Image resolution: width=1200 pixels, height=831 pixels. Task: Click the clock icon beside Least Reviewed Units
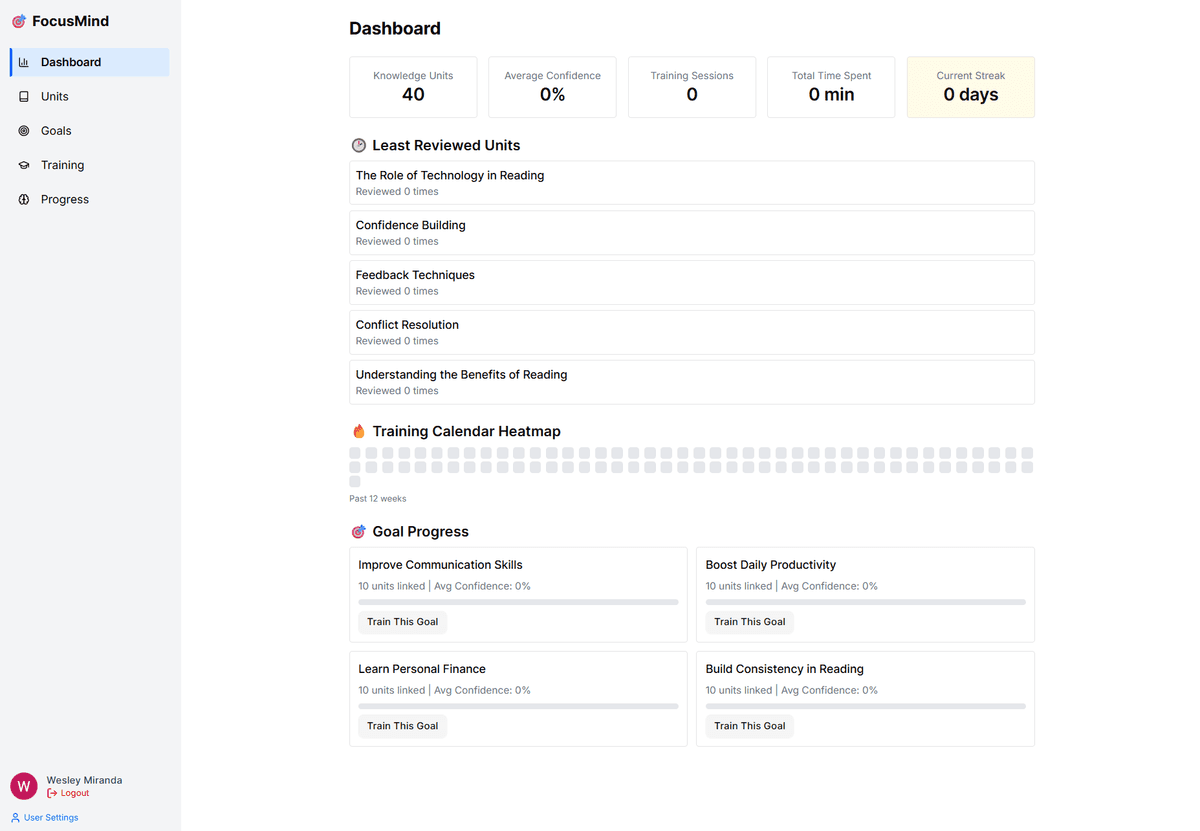point(358,146)
